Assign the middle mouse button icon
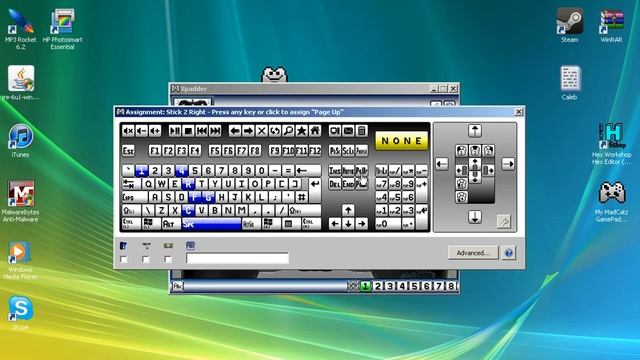Screen dimensions: 640x360 [475, 151]
